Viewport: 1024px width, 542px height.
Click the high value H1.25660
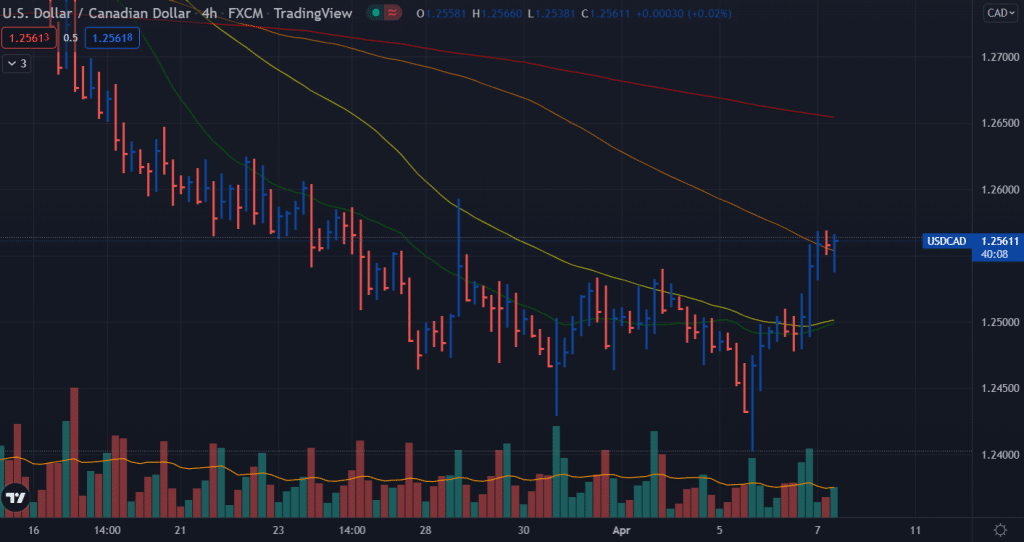click(x=498, y=13)
